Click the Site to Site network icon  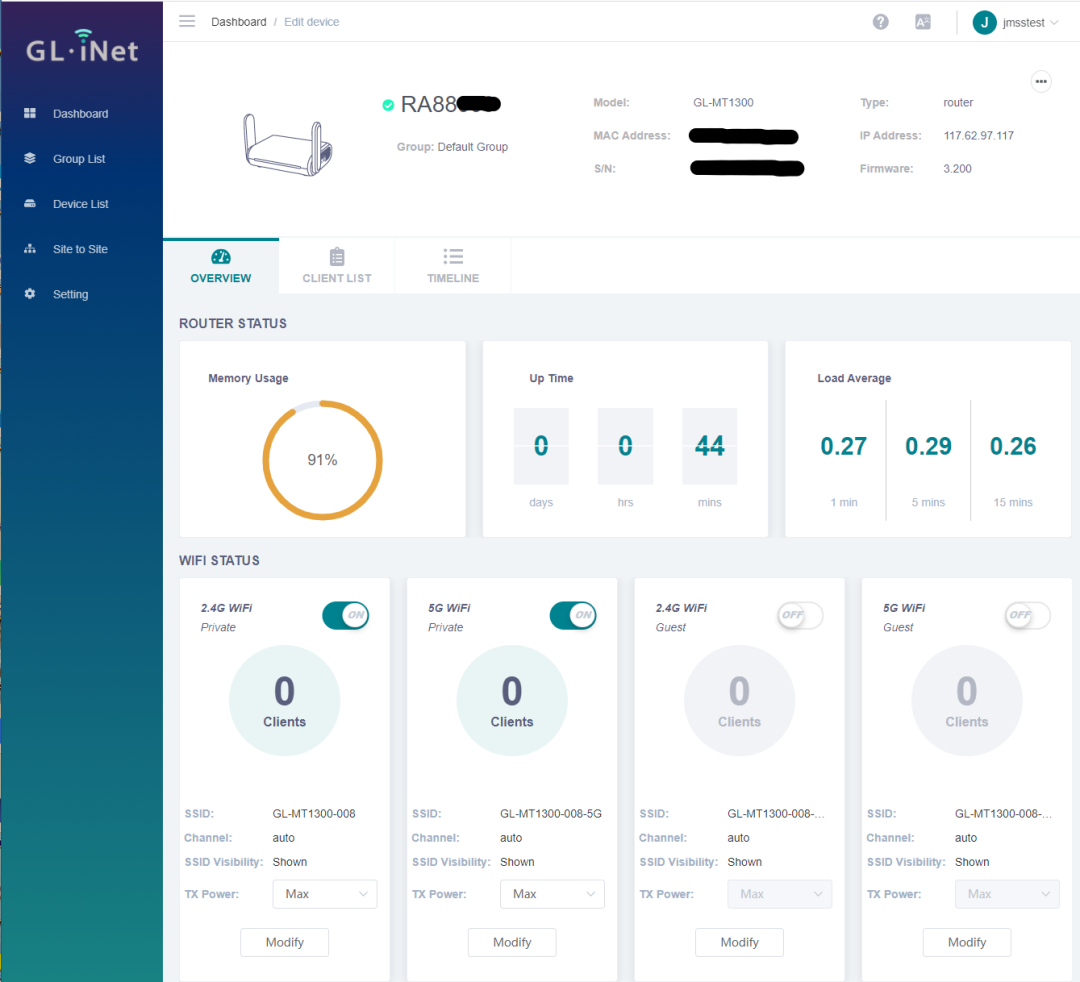(30, 249)
